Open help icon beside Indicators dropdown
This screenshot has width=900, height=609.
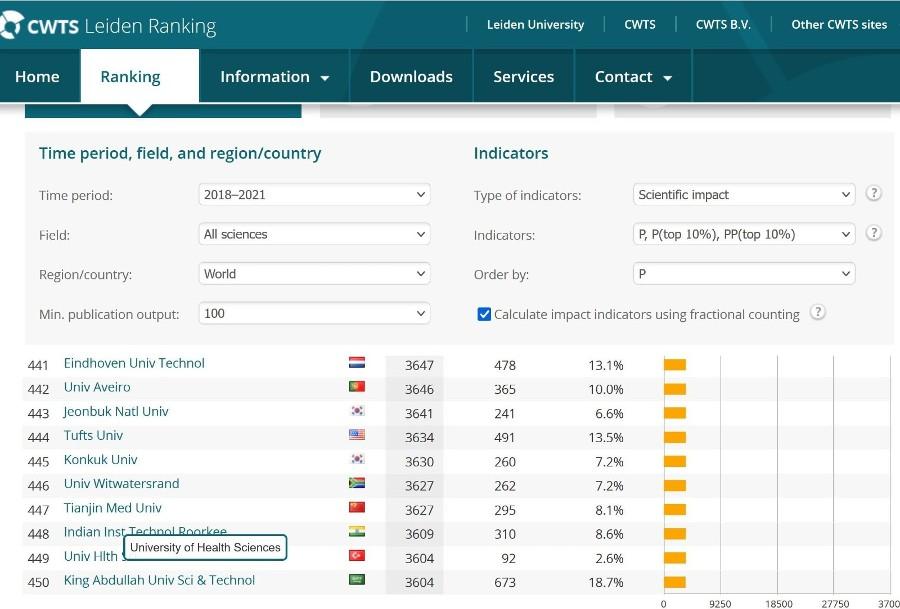click(x=873, y=233)
